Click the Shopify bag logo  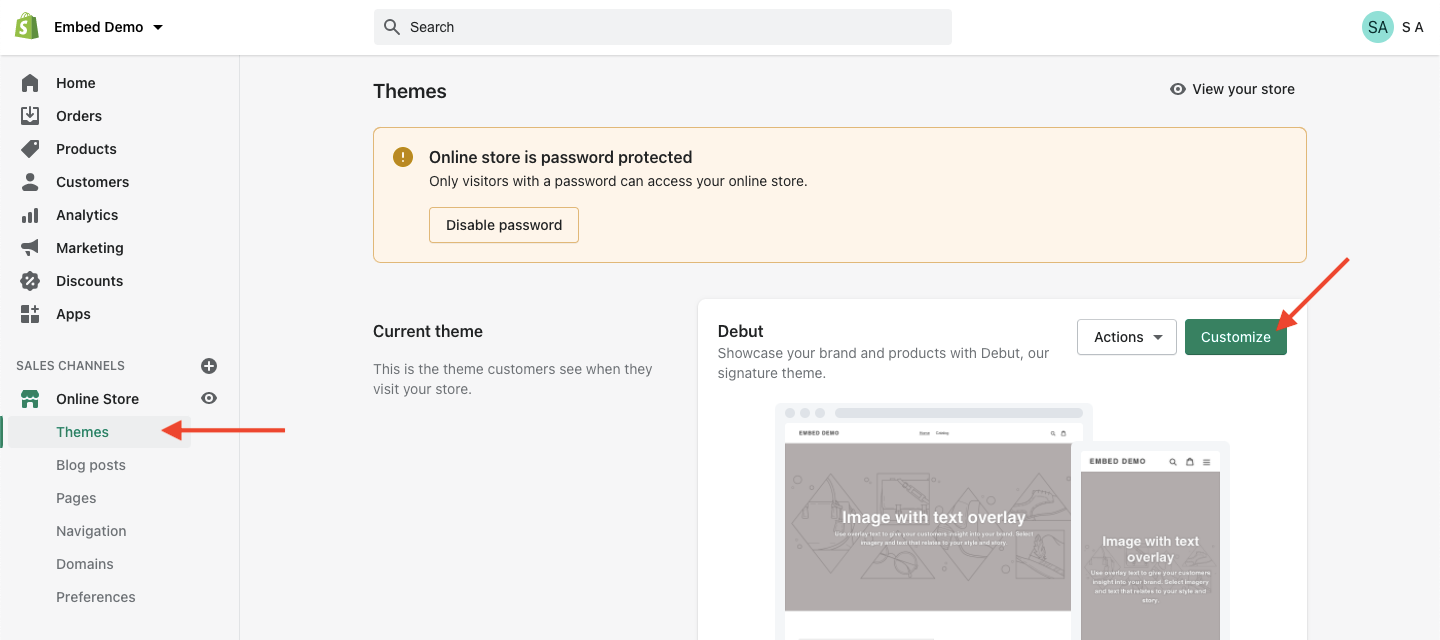coord(27,27)
